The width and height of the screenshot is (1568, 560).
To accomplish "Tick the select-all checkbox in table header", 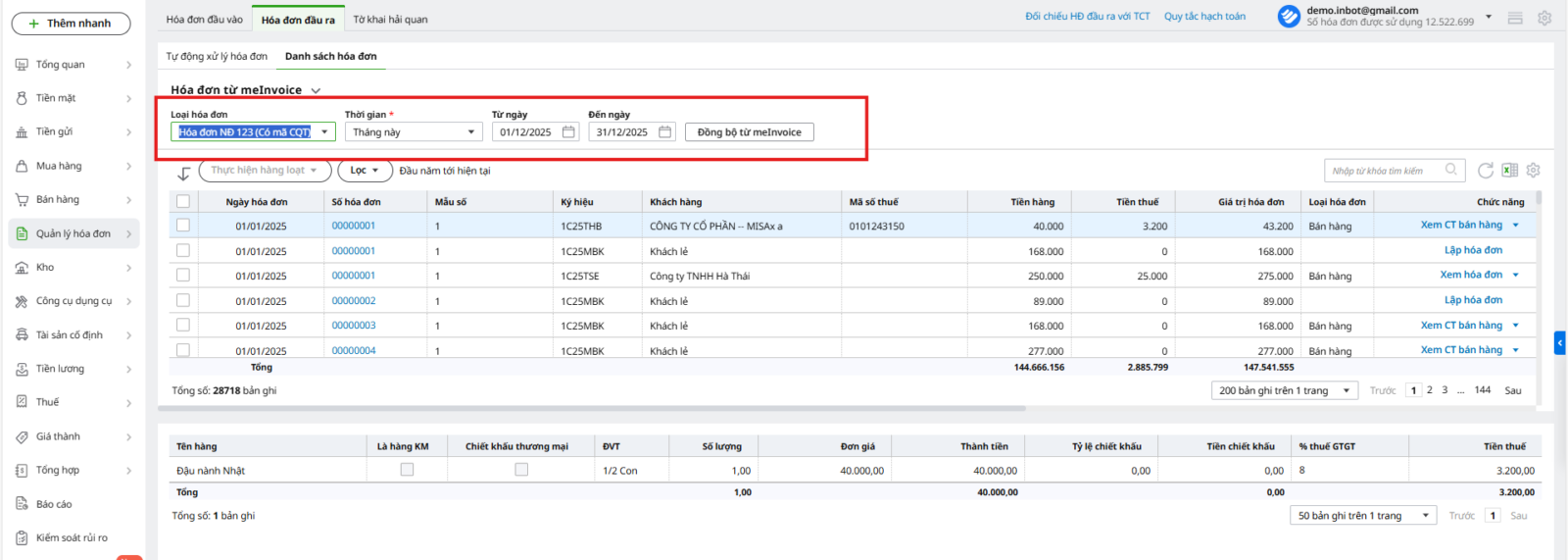I will tap(183, 202).
